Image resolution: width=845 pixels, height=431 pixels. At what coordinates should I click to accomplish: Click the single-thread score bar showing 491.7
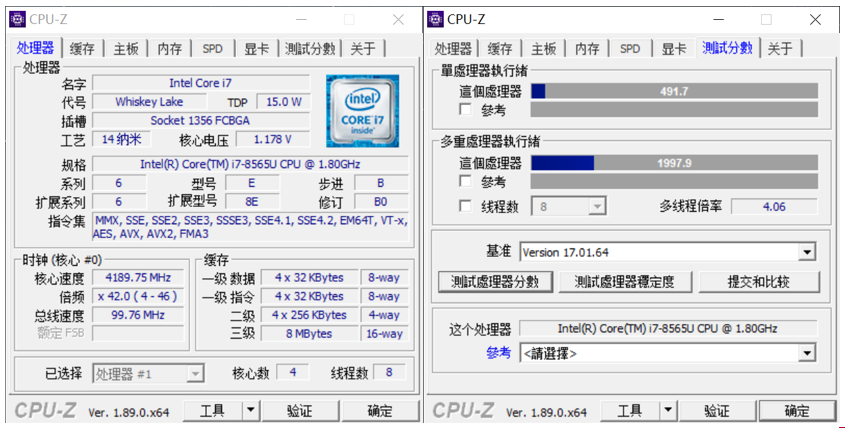tap(674, 91)
